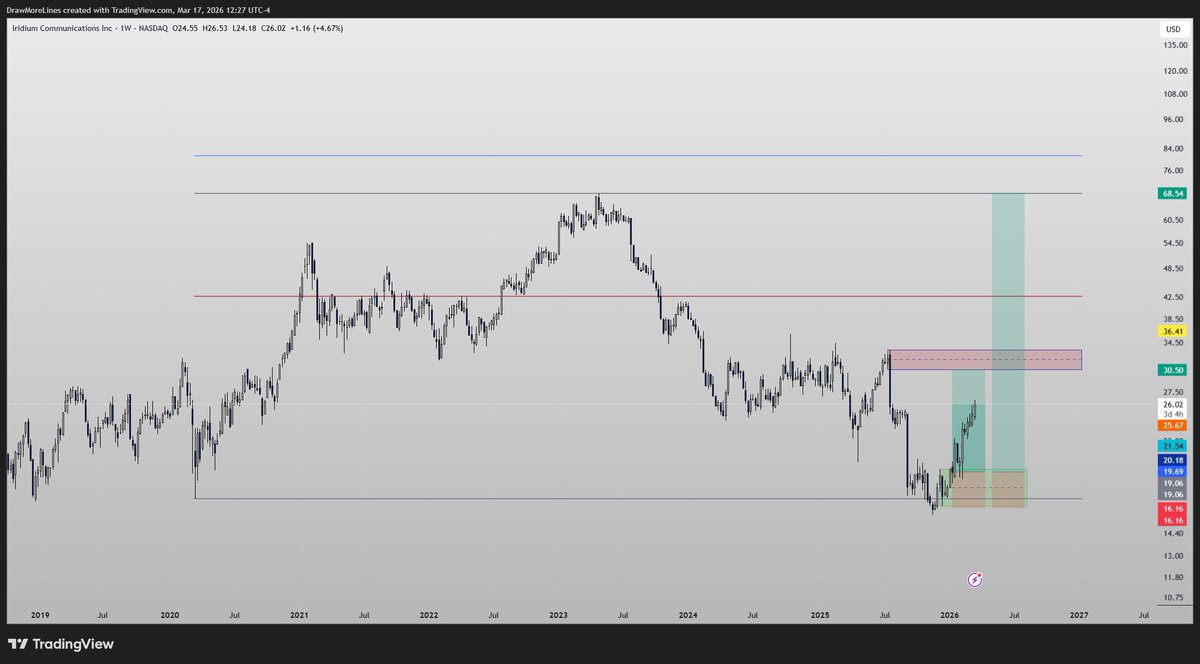Select the dark blue 20.18 price label

pyautogui.click(x=1173, y=460)
